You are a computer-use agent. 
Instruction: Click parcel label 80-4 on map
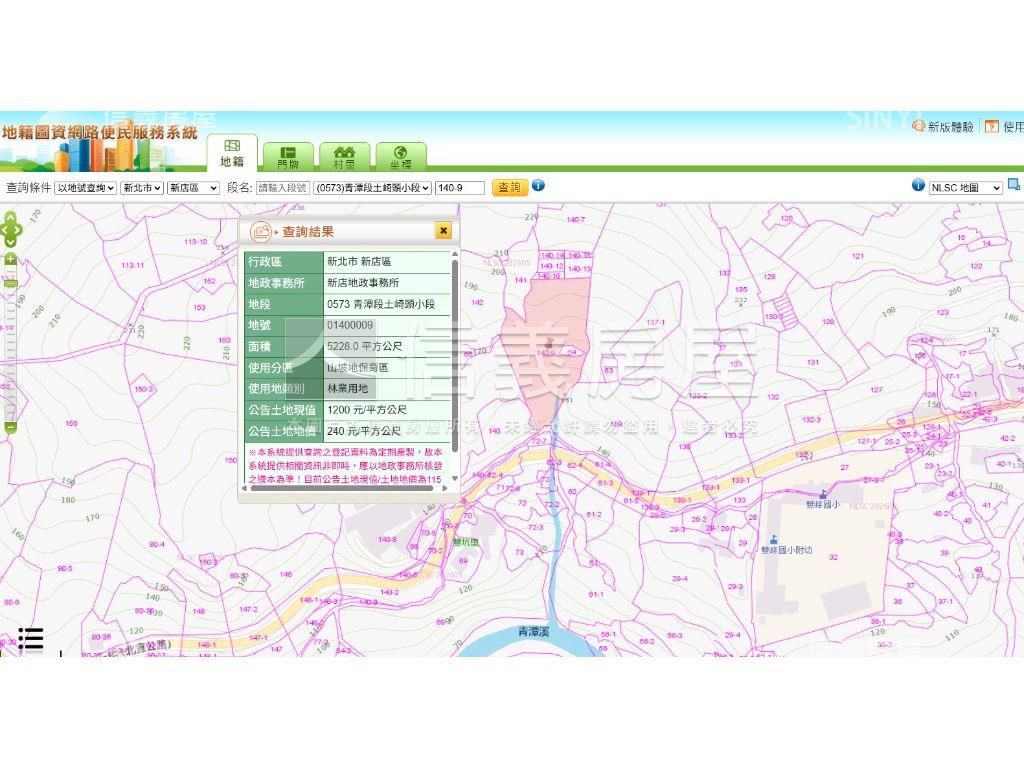click(x=156, y=544)
